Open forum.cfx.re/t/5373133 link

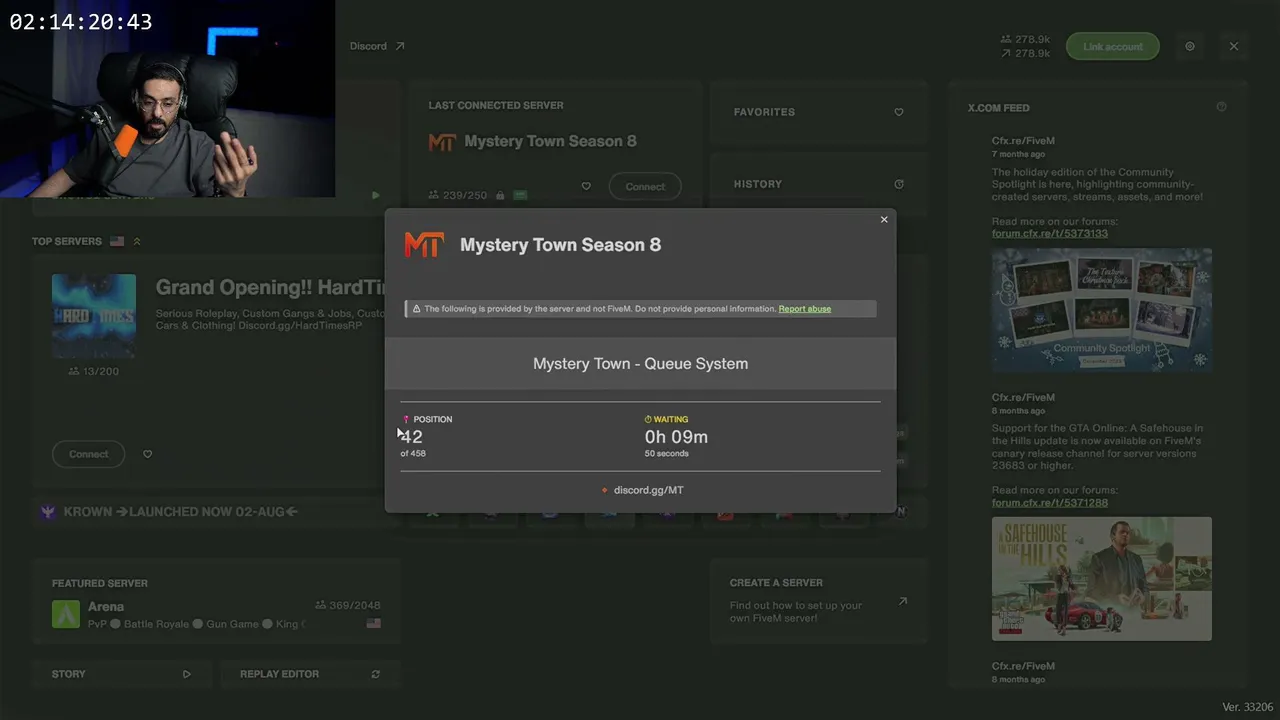[1050, 234]
